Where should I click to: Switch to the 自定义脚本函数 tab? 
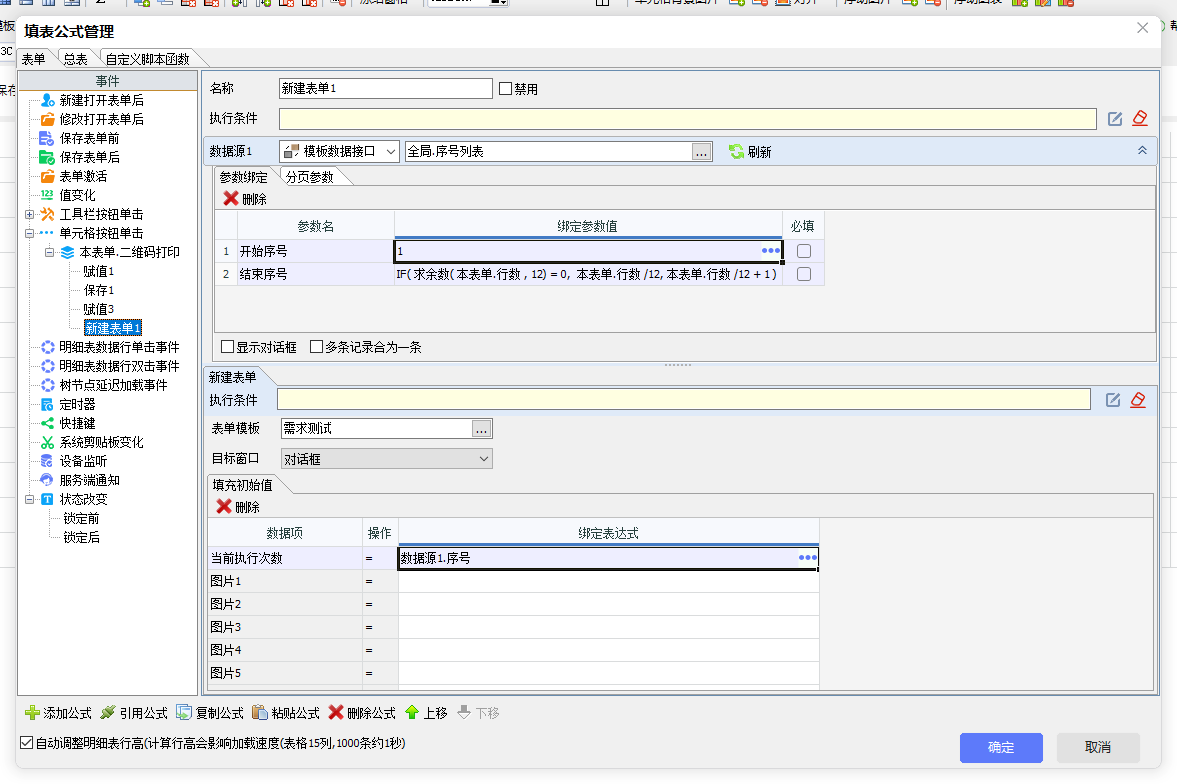pyautogui.click(x=148, y=59)
